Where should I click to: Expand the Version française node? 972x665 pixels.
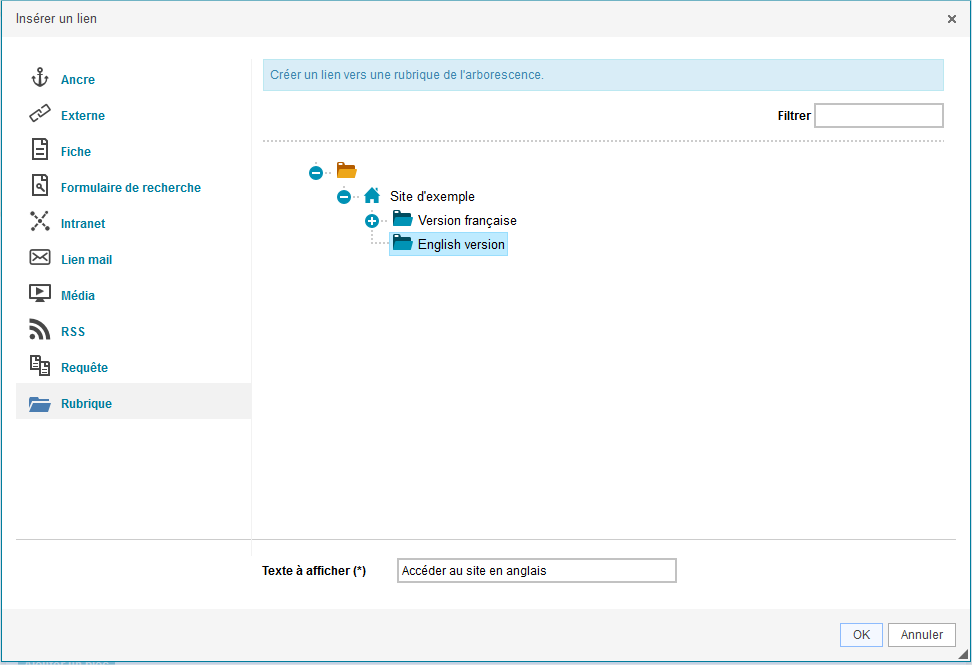(371, 221)
